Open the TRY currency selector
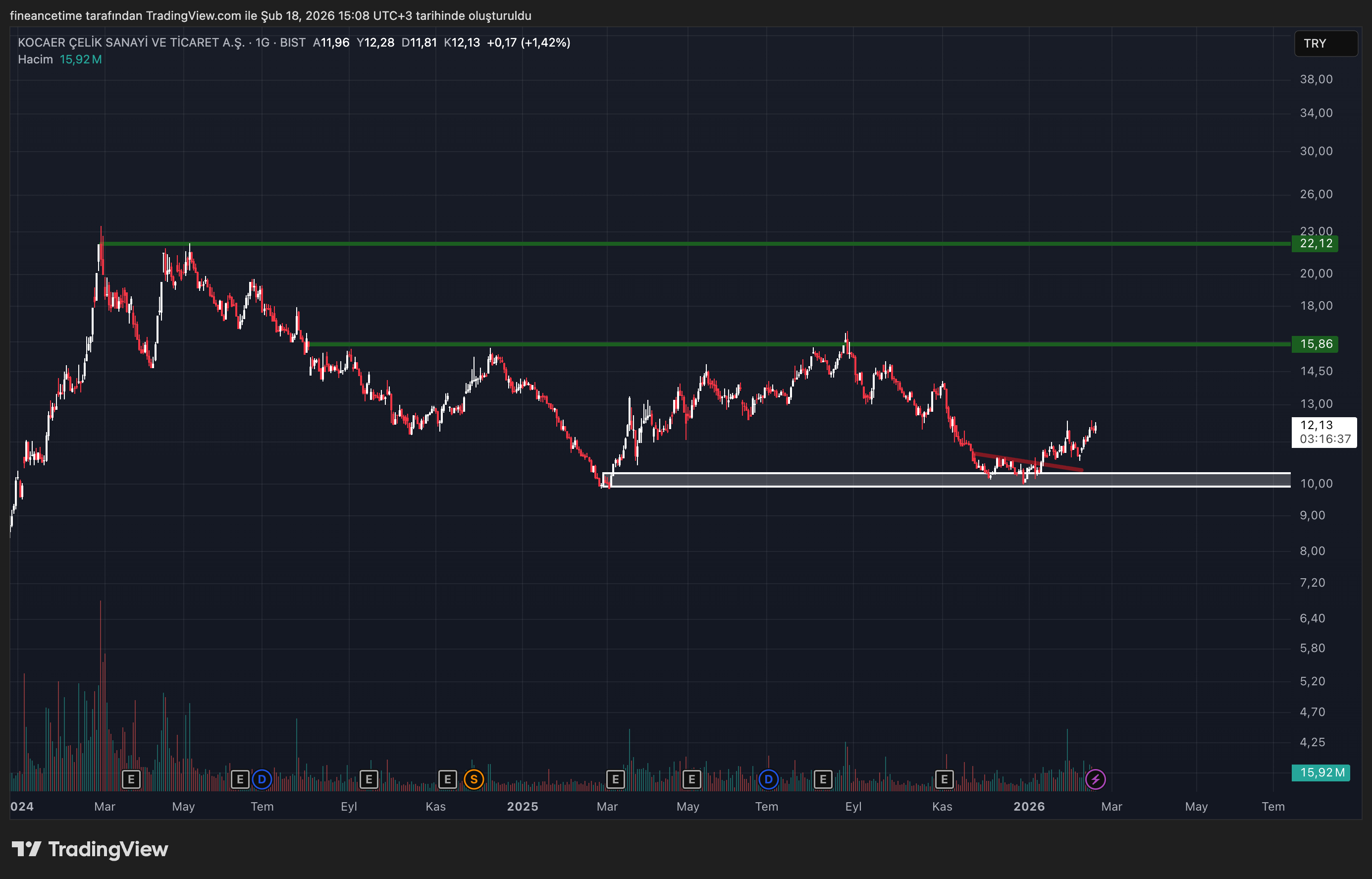Image resolution: width=1372 pixels, height=879 pixels. pos(1324,44)
